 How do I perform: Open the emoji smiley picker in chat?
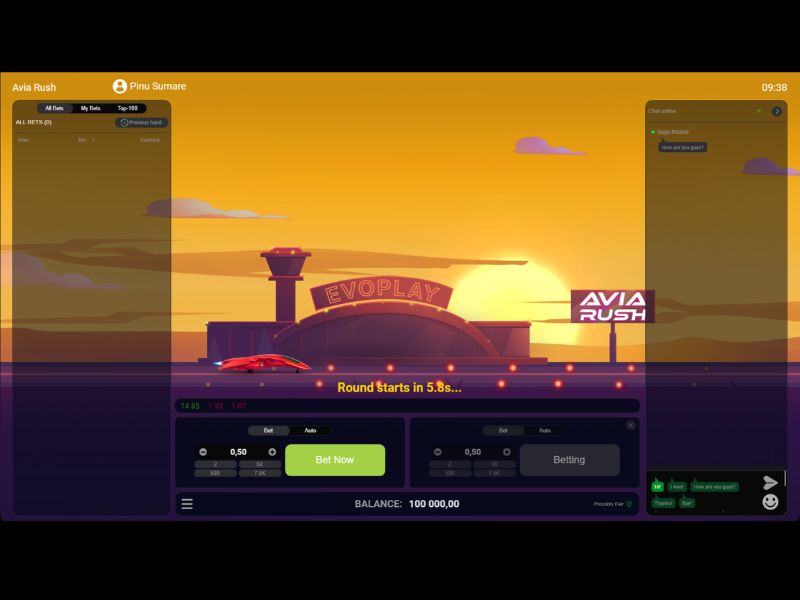pos(770,501)
